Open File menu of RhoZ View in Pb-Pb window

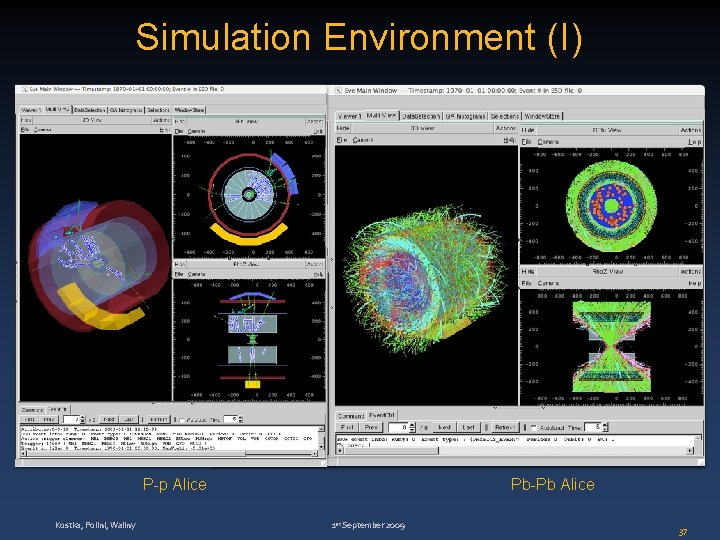tap(527, 283)
